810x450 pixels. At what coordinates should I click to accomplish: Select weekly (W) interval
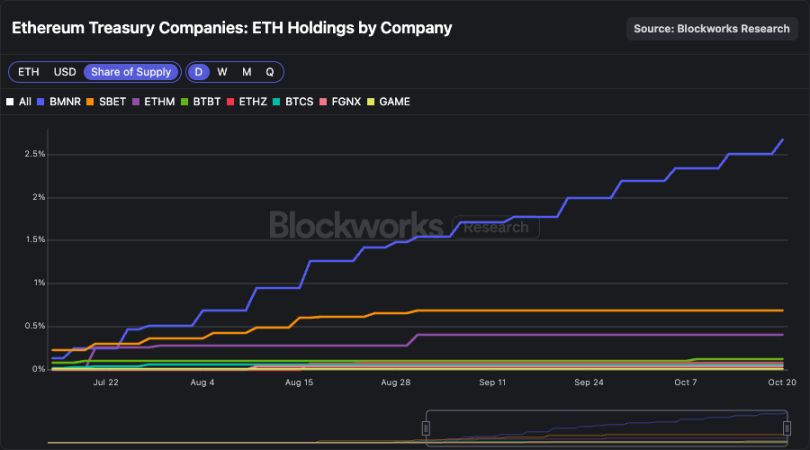tap(222, 72)
